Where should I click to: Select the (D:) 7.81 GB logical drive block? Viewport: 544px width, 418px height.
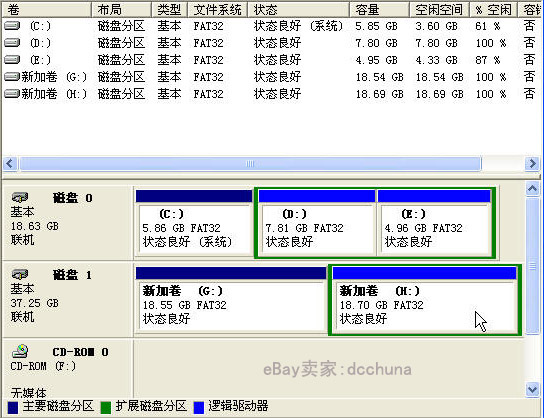[317, 223]
